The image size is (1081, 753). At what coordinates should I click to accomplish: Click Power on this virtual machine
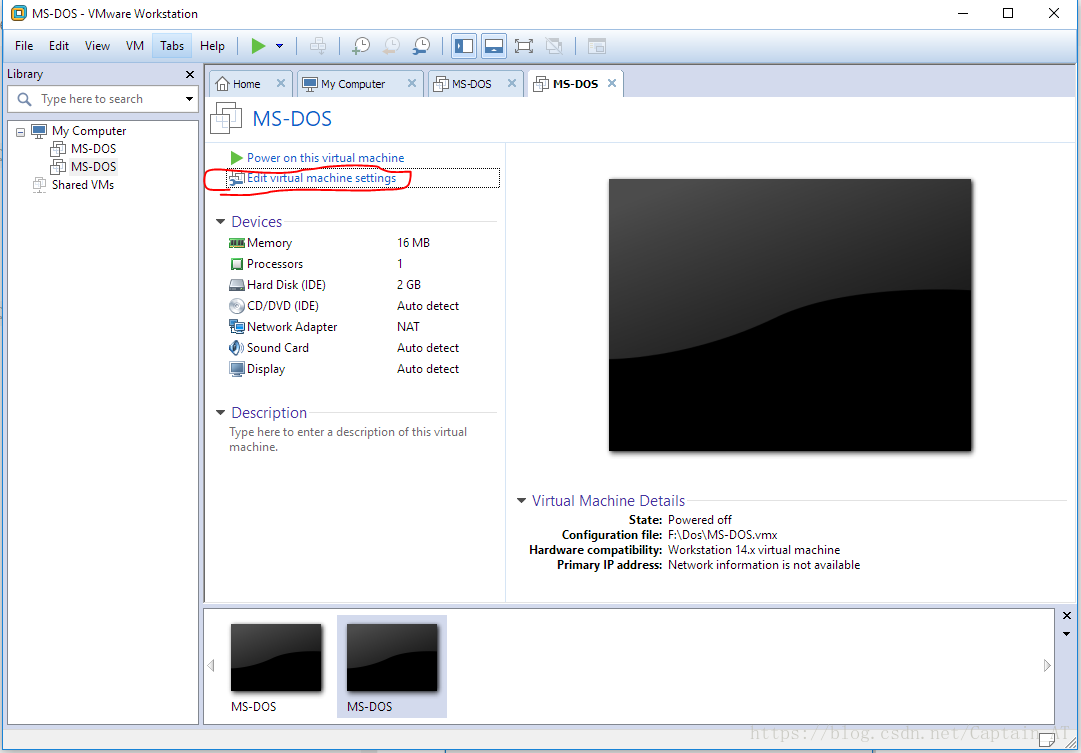click(325, 158)
